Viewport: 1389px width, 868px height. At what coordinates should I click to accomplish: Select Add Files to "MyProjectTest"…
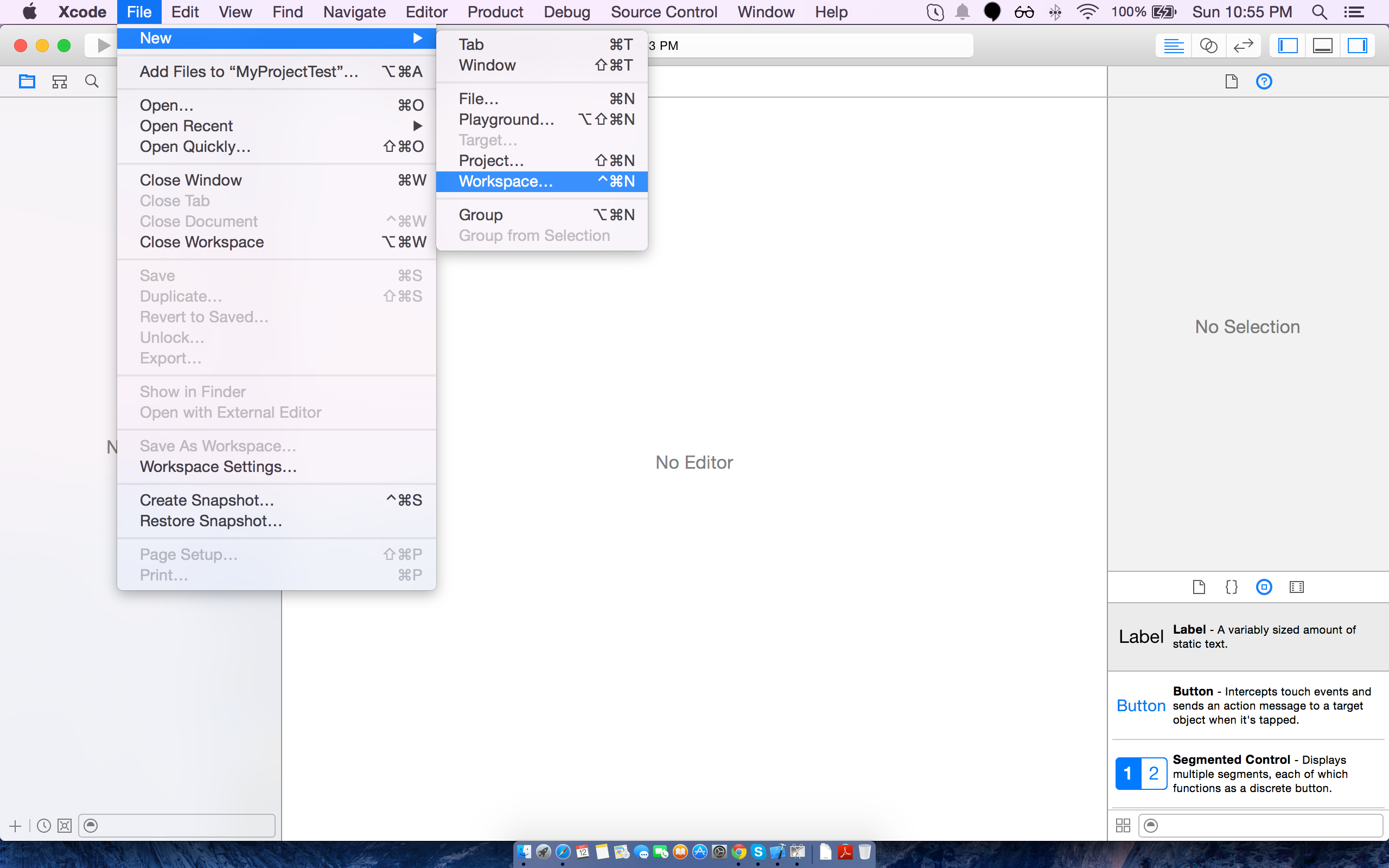coord(277,72)
